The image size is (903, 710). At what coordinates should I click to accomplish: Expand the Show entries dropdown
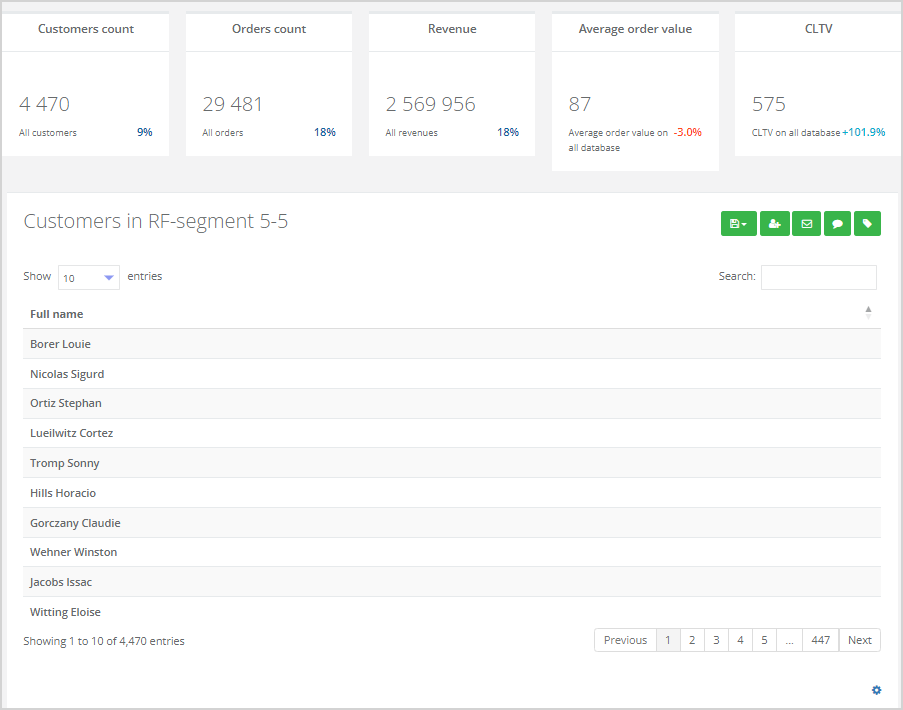pos(88,278)
